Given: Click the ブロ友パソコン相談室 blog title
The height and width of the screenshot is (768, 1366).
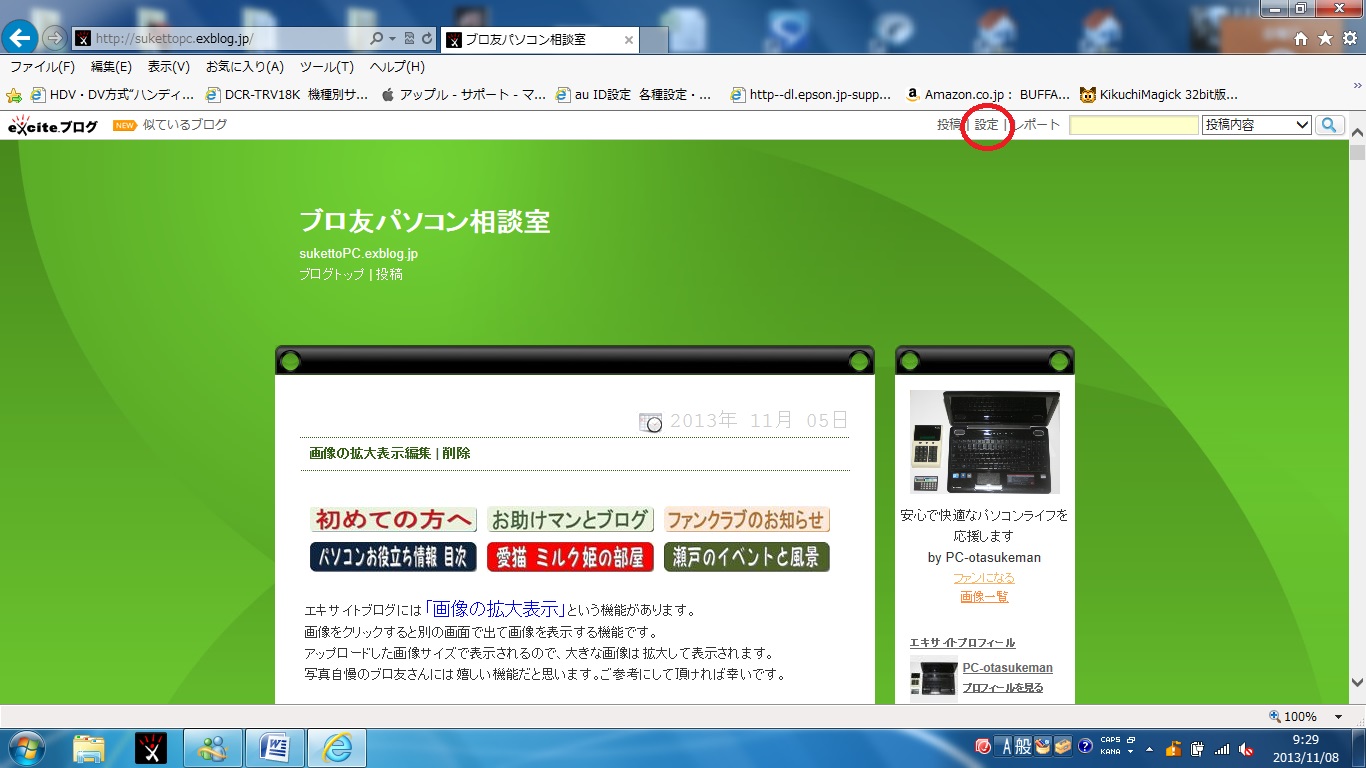Looking at the screenshot, I should point(424,221).
